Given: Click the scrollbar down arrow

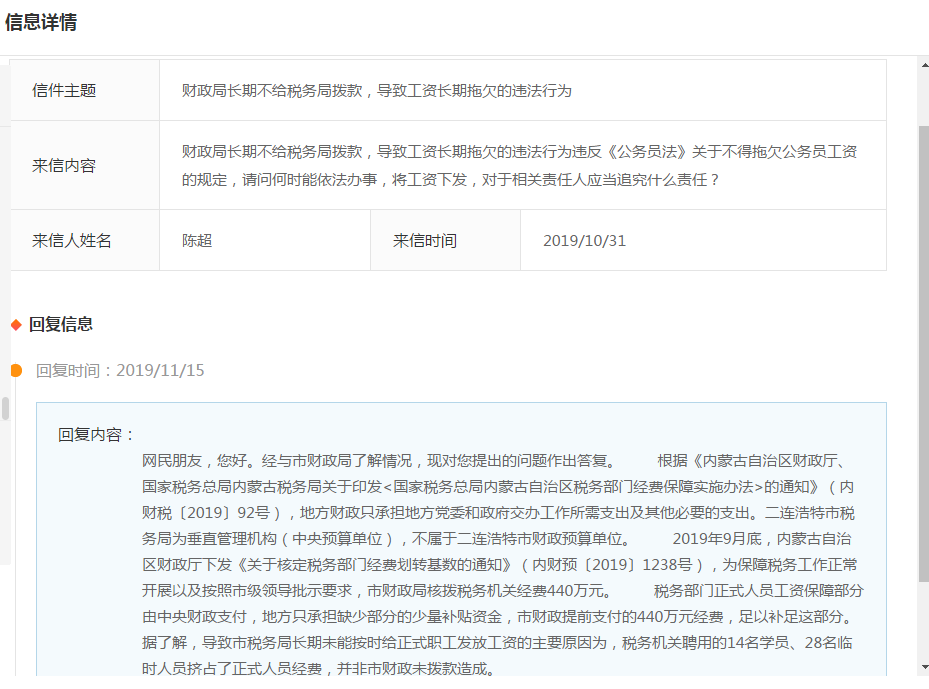Looking at the screenshot, I should [924, 669].
